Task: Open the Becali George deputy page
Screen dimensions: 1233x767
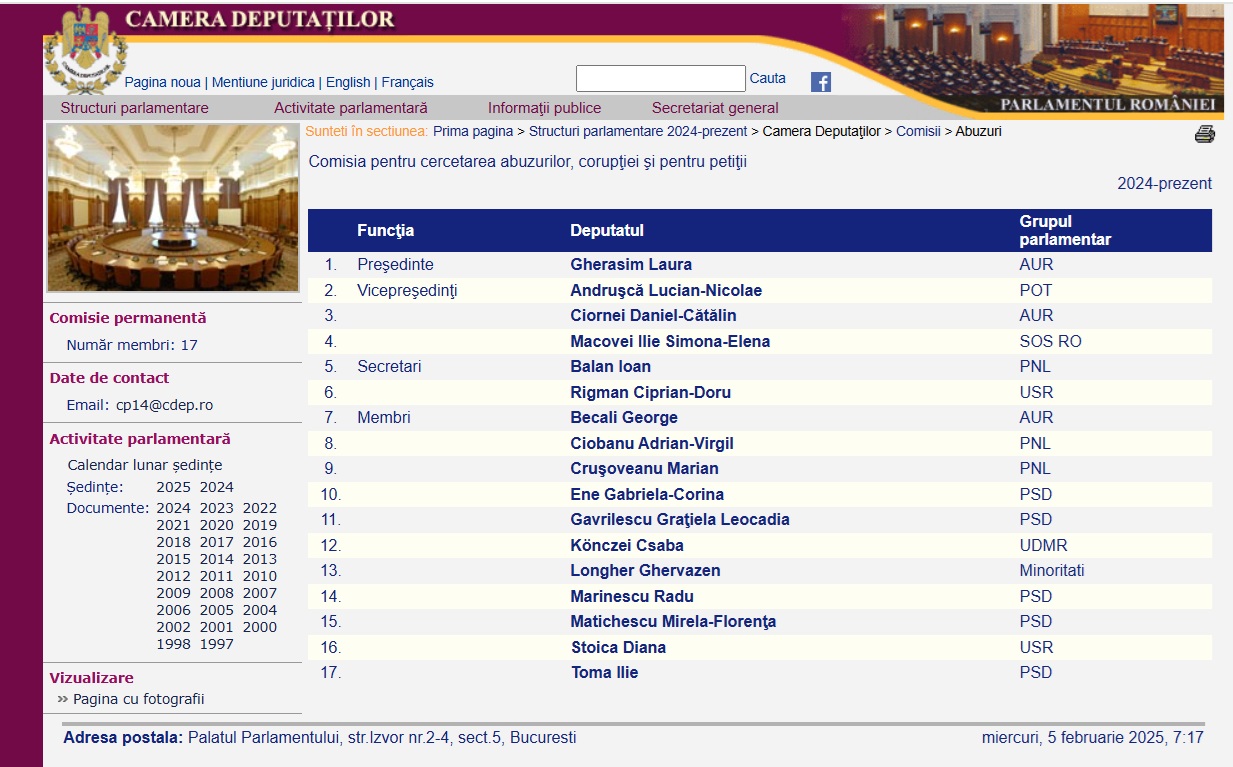Action: (623, 418)
